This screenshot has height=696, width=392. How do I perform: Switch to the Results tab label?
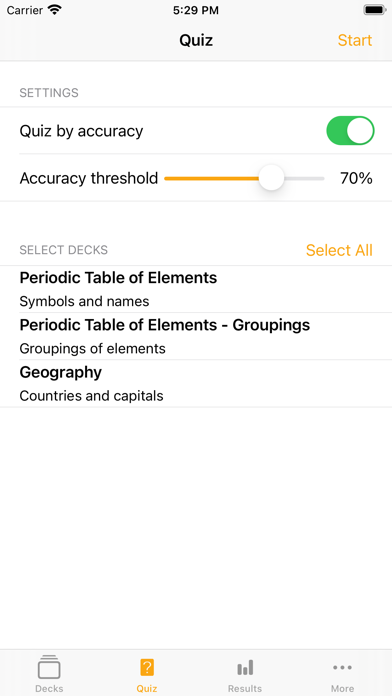pyautogui.click(x=245, y=688)
